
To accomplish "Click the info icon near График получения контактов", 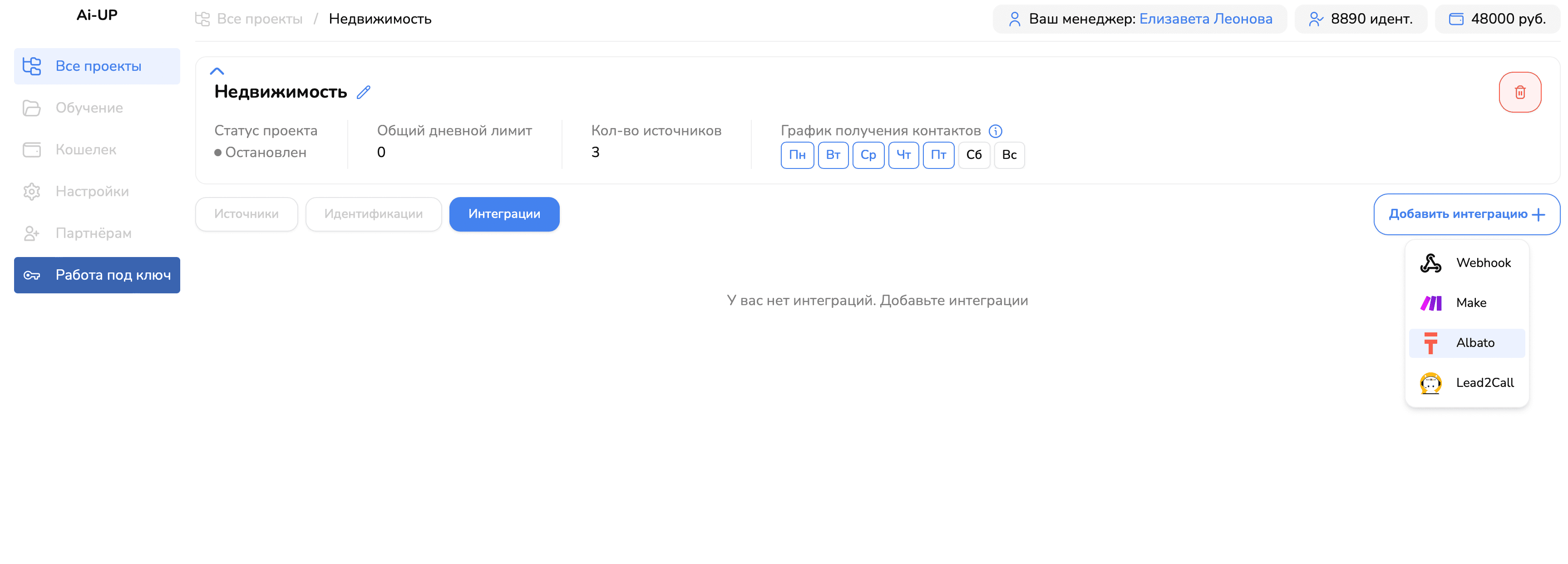I will [x=995, y=130].
